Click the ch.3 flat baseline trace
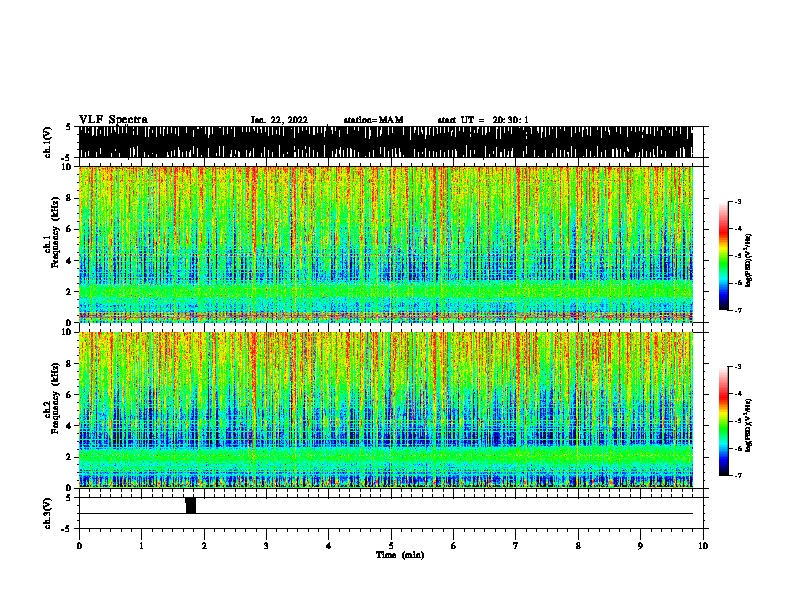Viewport: 792px width, 612px height. click(386, 514)
